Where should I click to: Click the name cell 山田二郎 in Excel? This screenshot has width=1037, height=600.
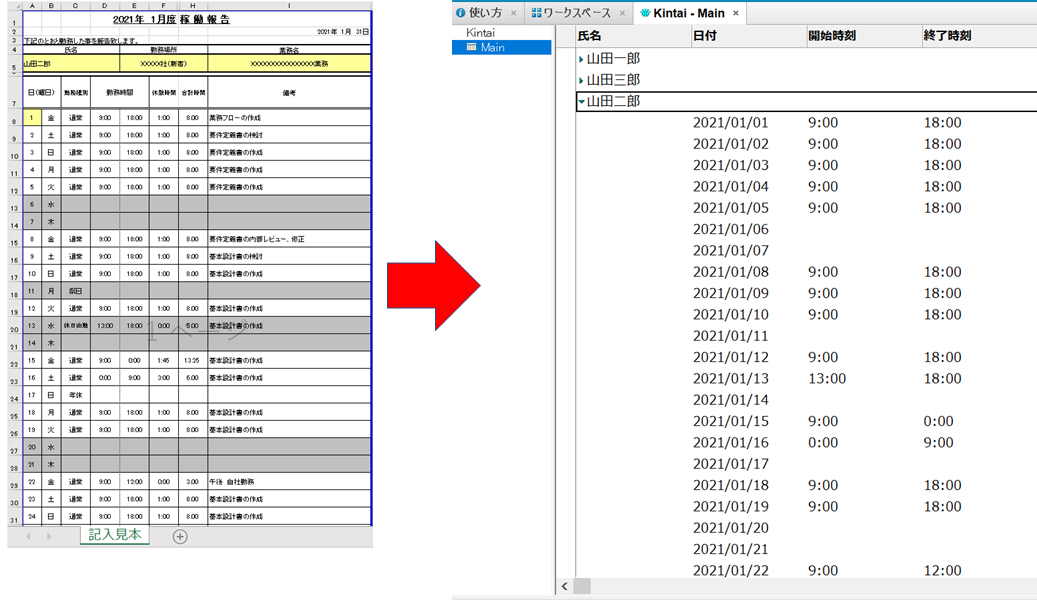coord(71,64)
